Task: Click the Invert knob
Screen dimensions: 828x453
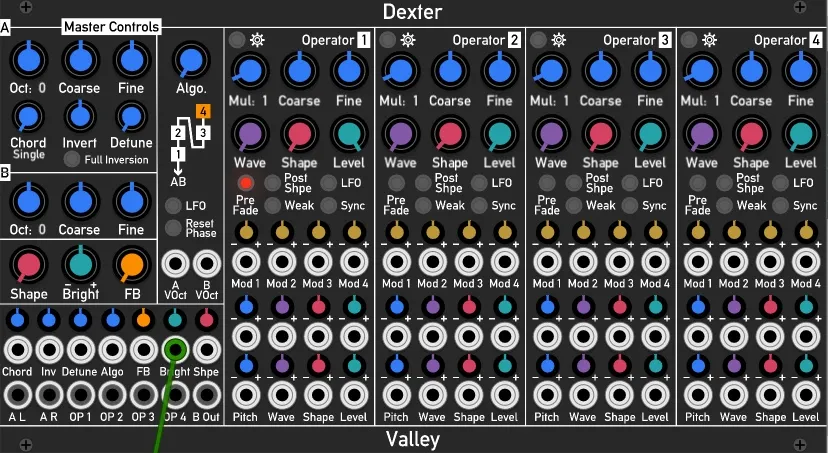Action: coord(80,117)
